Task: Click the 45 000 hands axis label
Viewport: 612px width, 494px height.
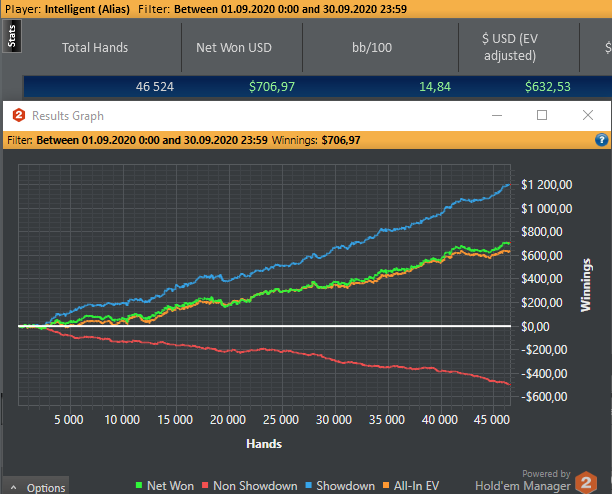Action: 492,420
